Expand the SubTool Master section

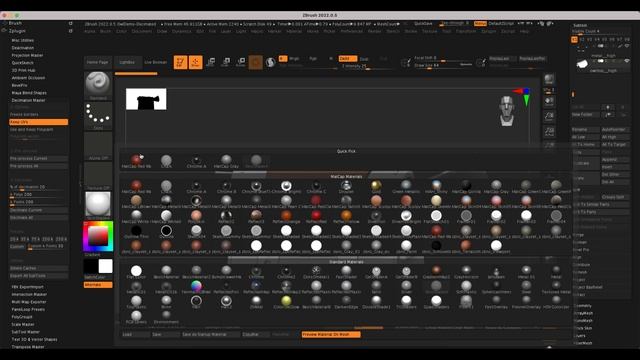[26, 332]
